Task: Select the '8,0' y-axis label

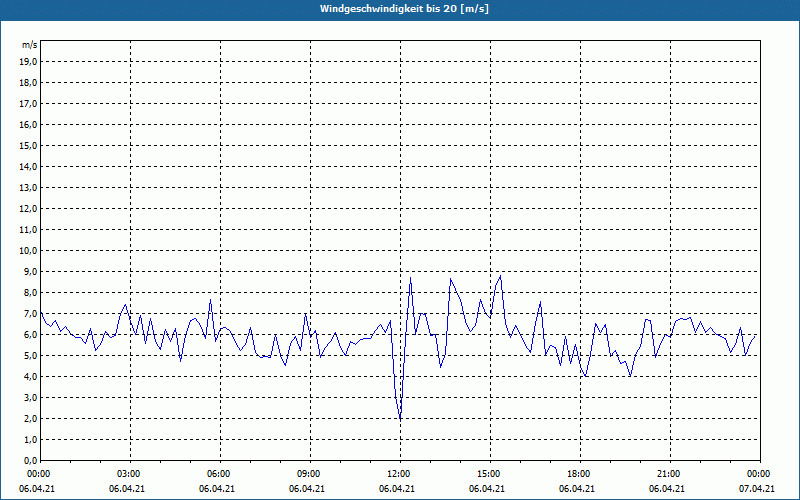Action: point(30,292)
